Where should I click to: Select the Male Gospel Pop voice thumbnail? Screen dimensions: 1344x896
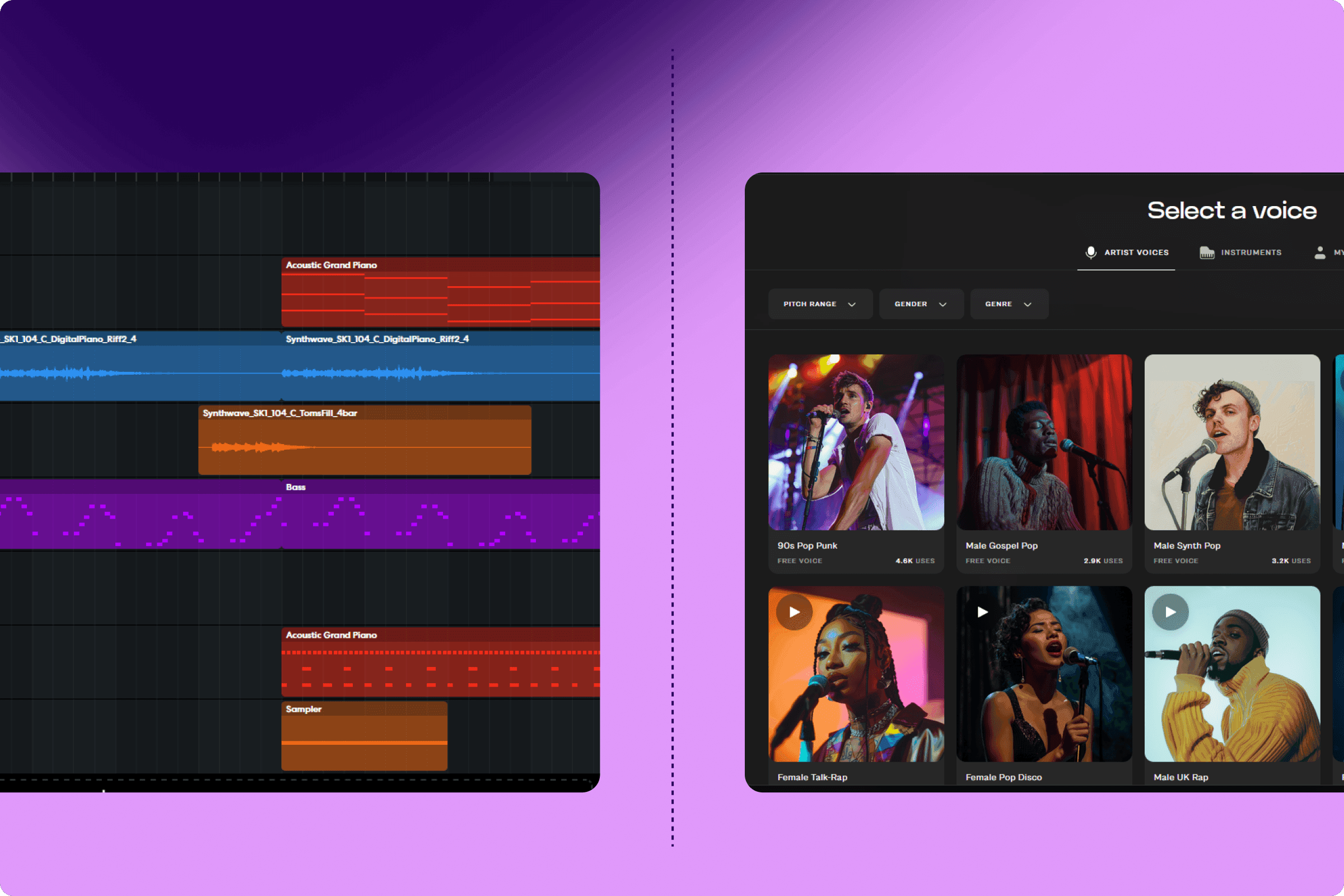(1044, 442)
